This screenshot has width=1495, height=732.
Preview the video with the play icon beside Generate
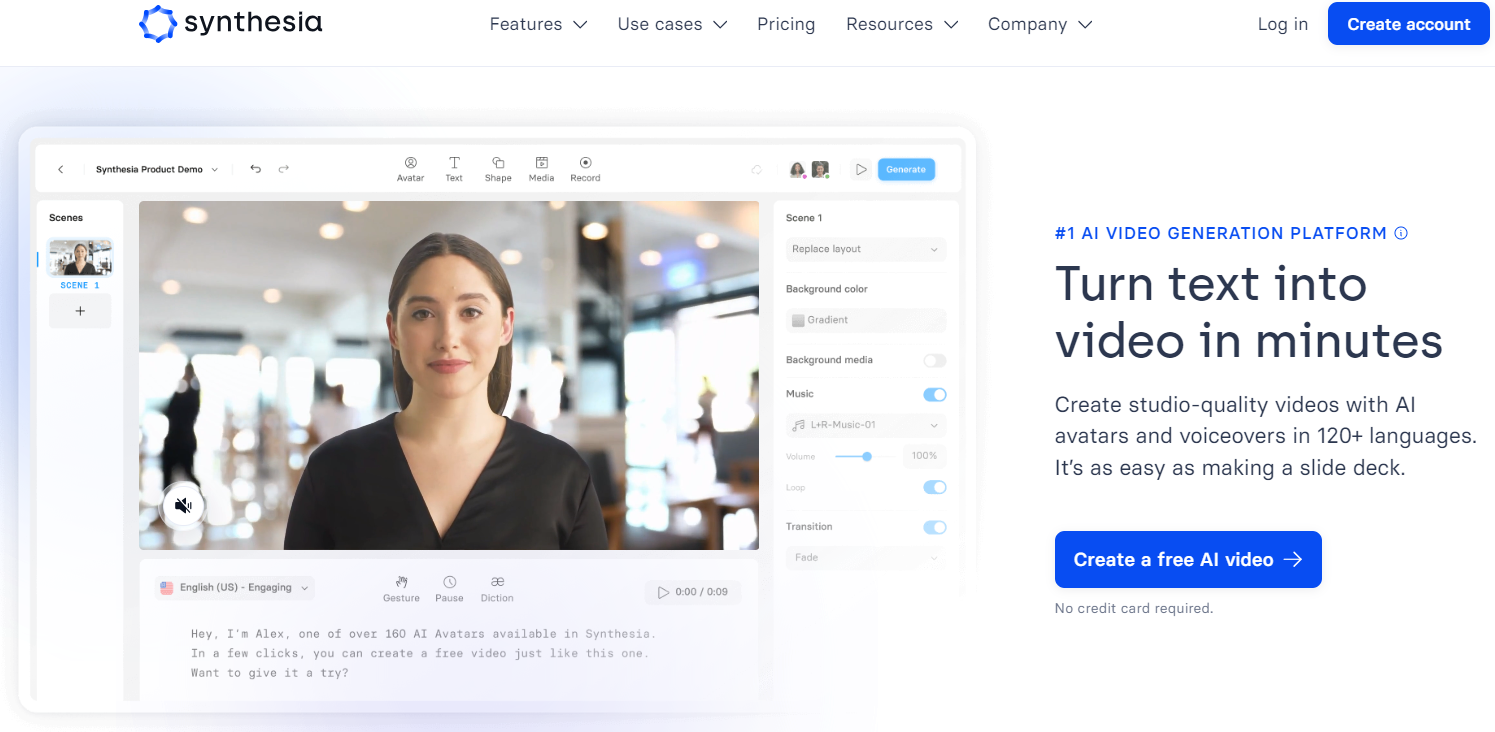pyautogui.click(x=861, y=170)
